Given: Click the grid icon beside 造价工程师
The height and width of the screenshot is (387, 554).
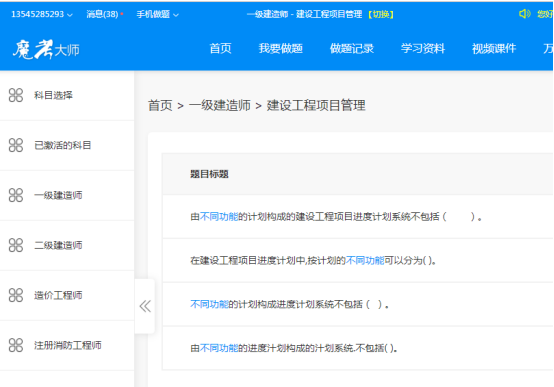Looking at the screenshot, I should (x=16, y=295).
